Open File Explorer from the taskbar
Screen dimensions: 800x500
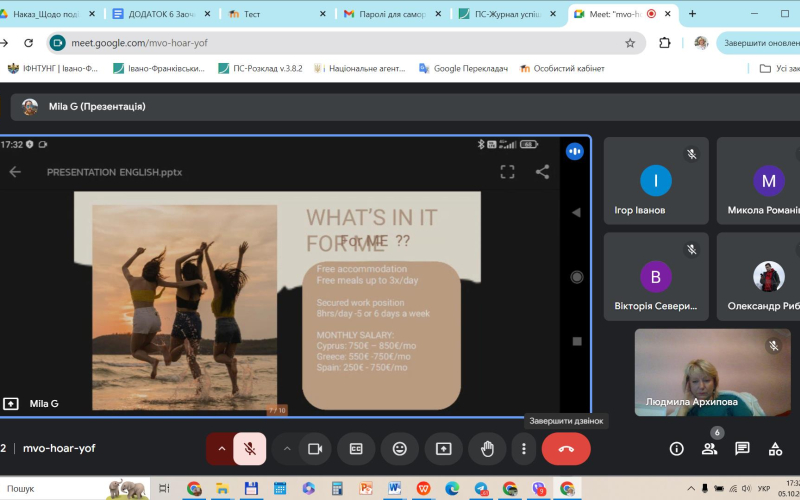click(221, 489)
